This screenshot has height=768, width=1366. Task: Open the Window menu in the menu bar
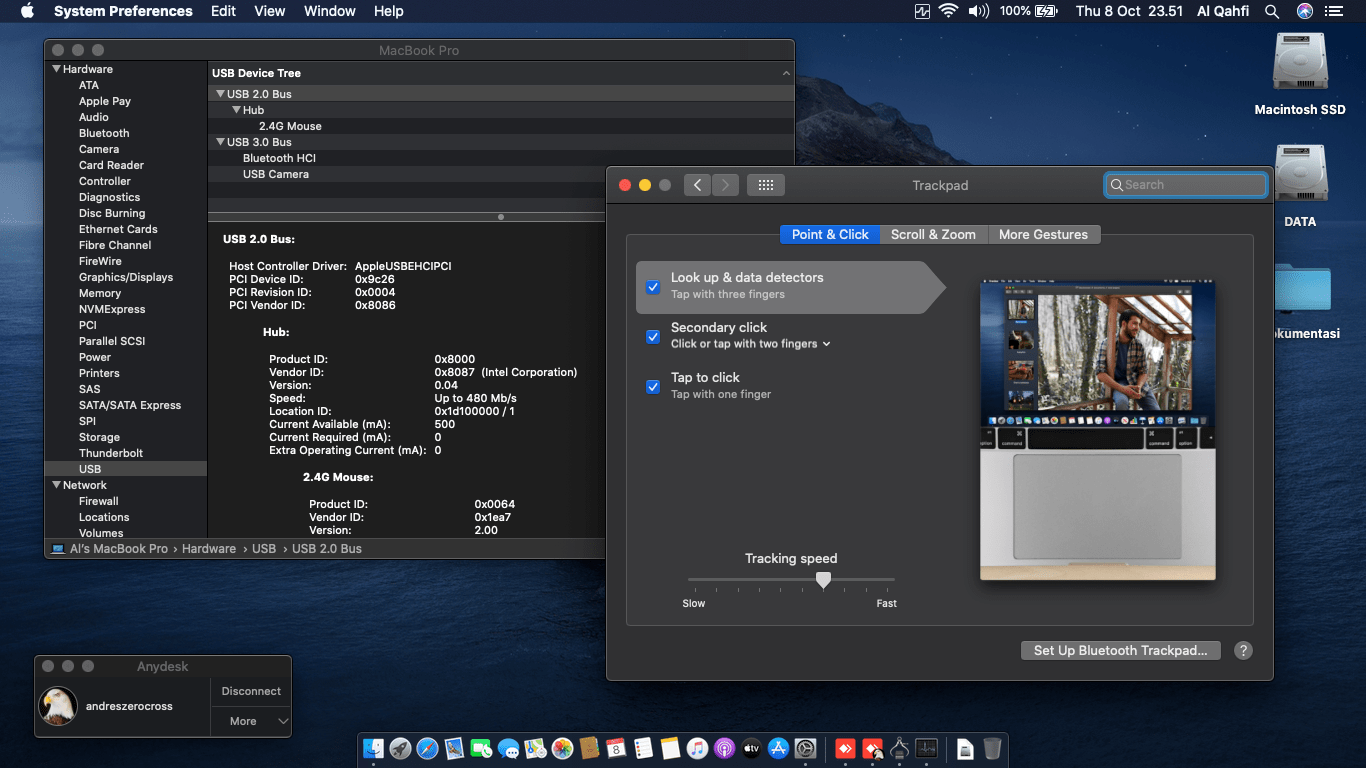329,11
